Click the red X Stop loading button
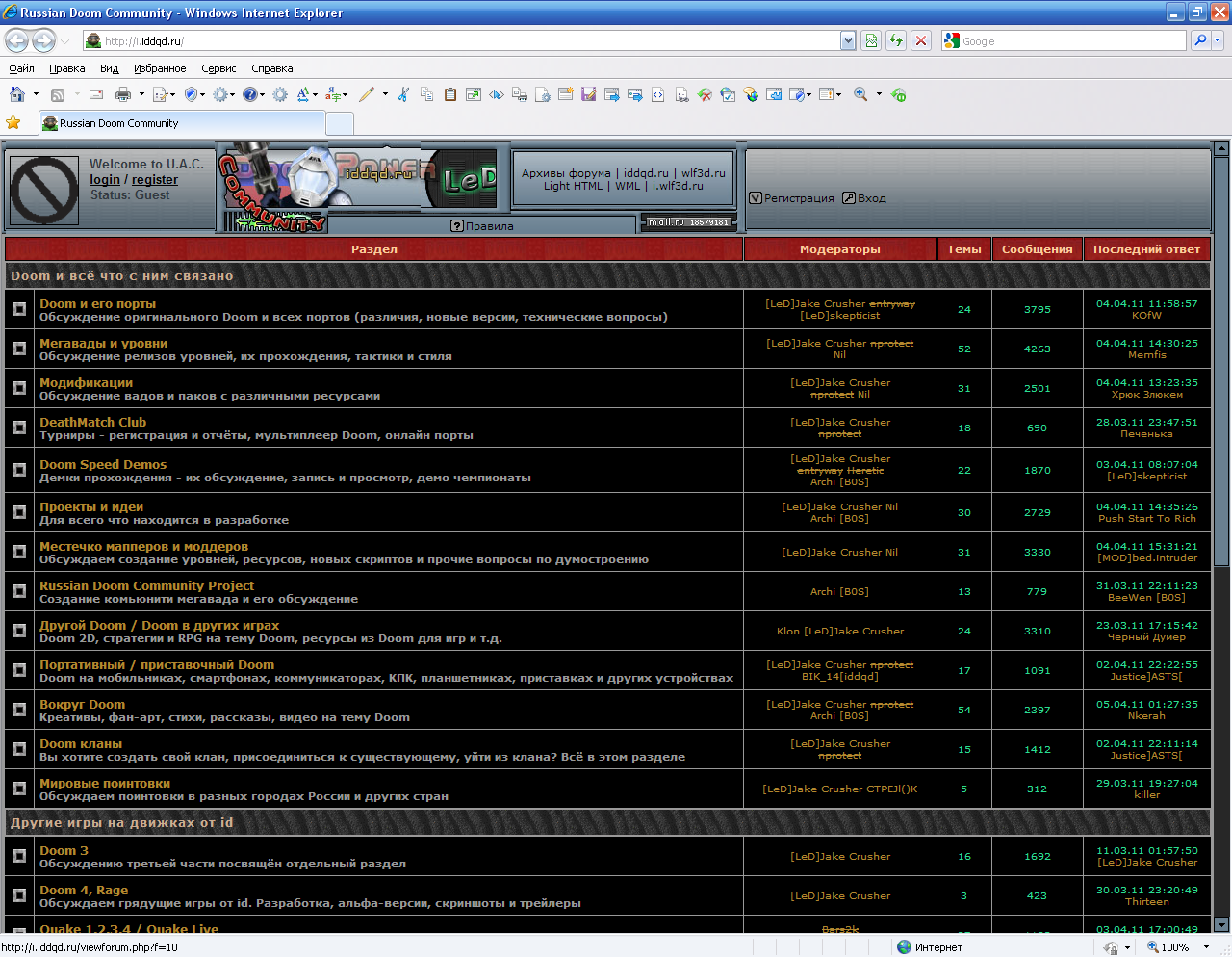Image resolution: width=1232 pixels, height=957 pixels. click(x=921, y=40)
